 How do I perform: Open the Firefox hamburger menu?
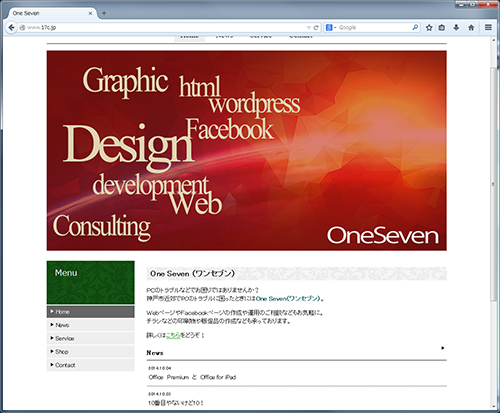(x=488, y=27)
